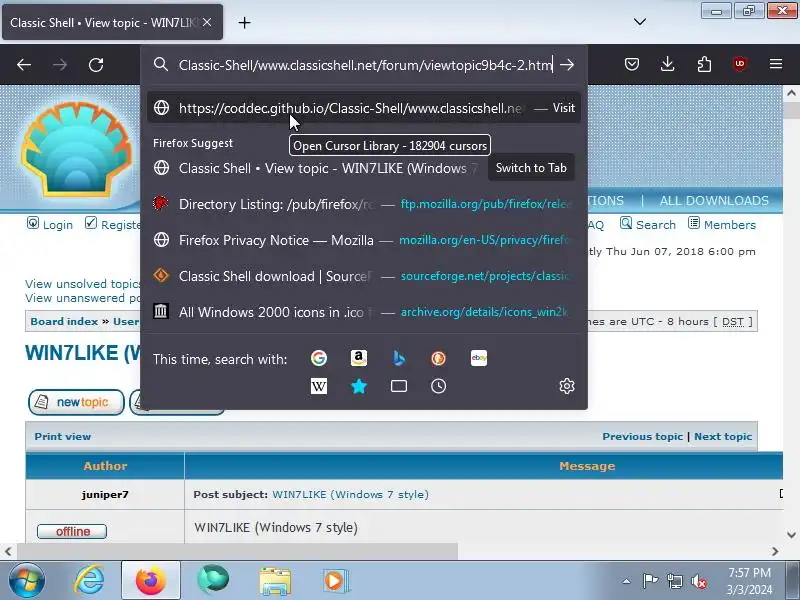Open new tab with plus button
This screenshot has width=800, height=600.
(x=244, y=22)
